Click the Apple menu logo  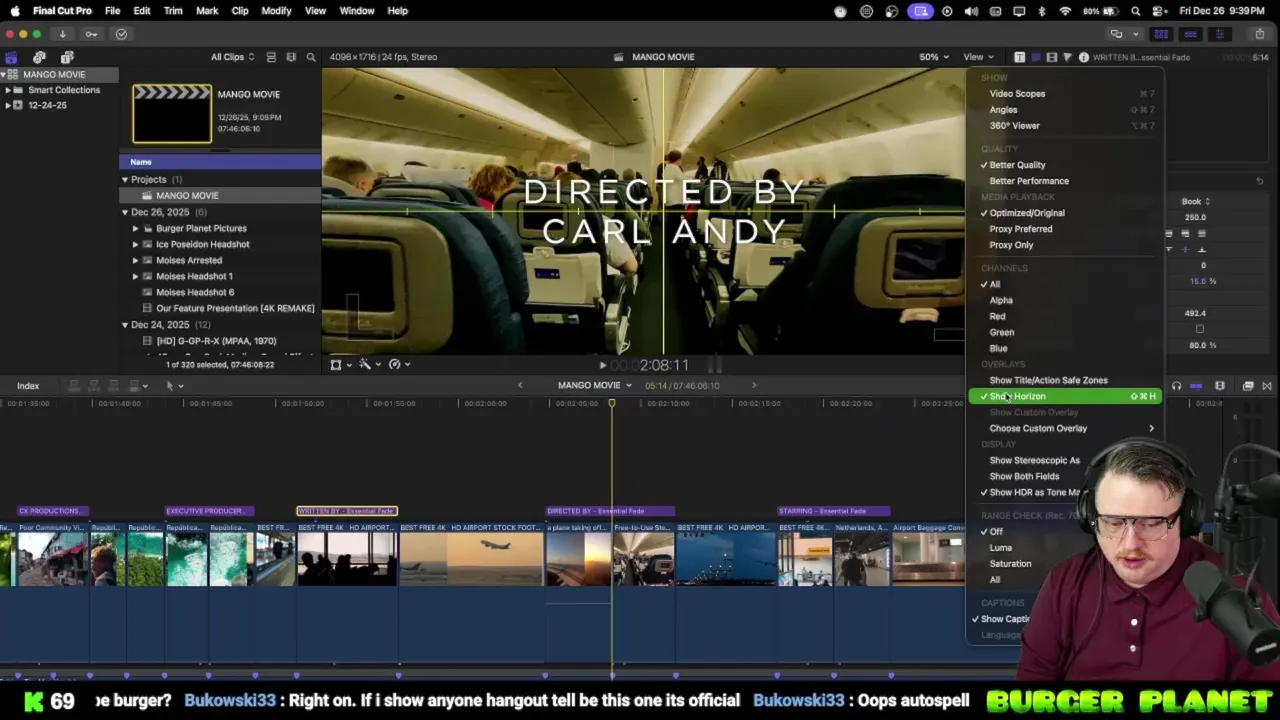15,11
